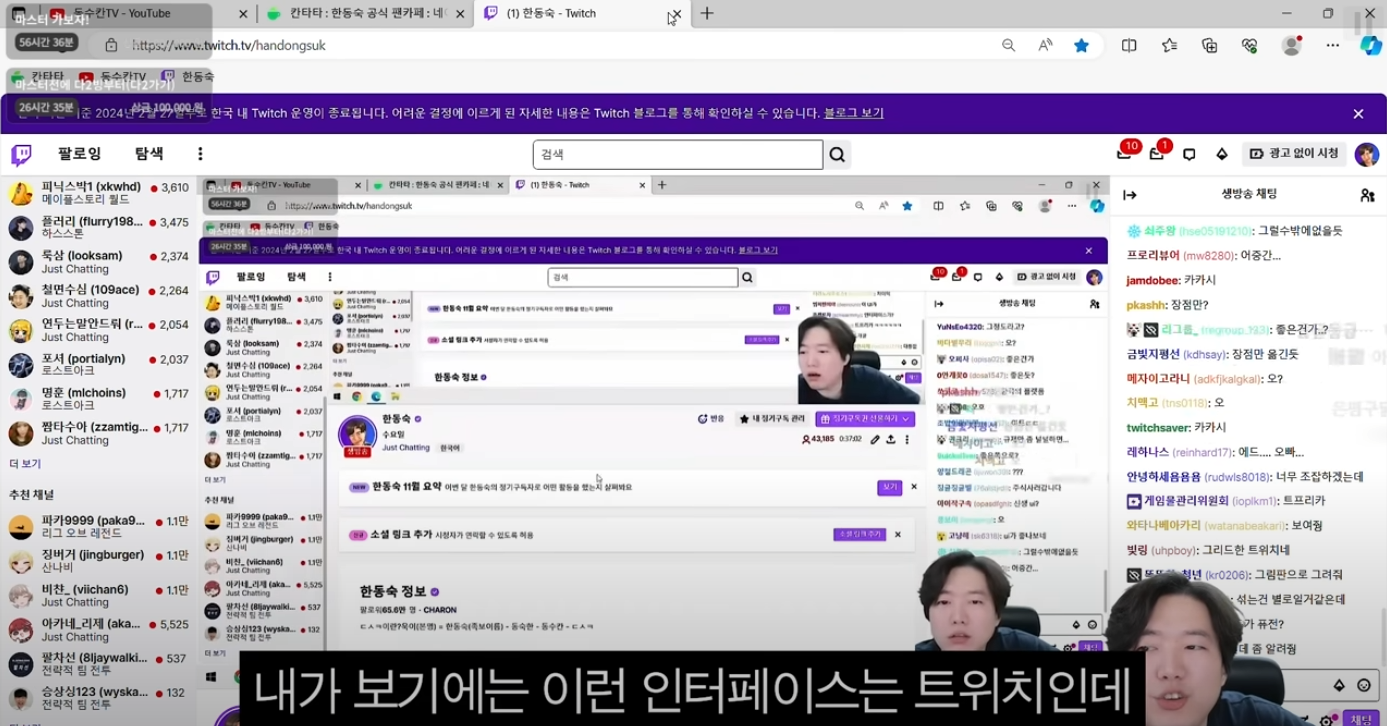Screen dimensions: 1387x726
Task: Click chat username pkashh
Action: pyautogui.click(x=1145, y=304)
